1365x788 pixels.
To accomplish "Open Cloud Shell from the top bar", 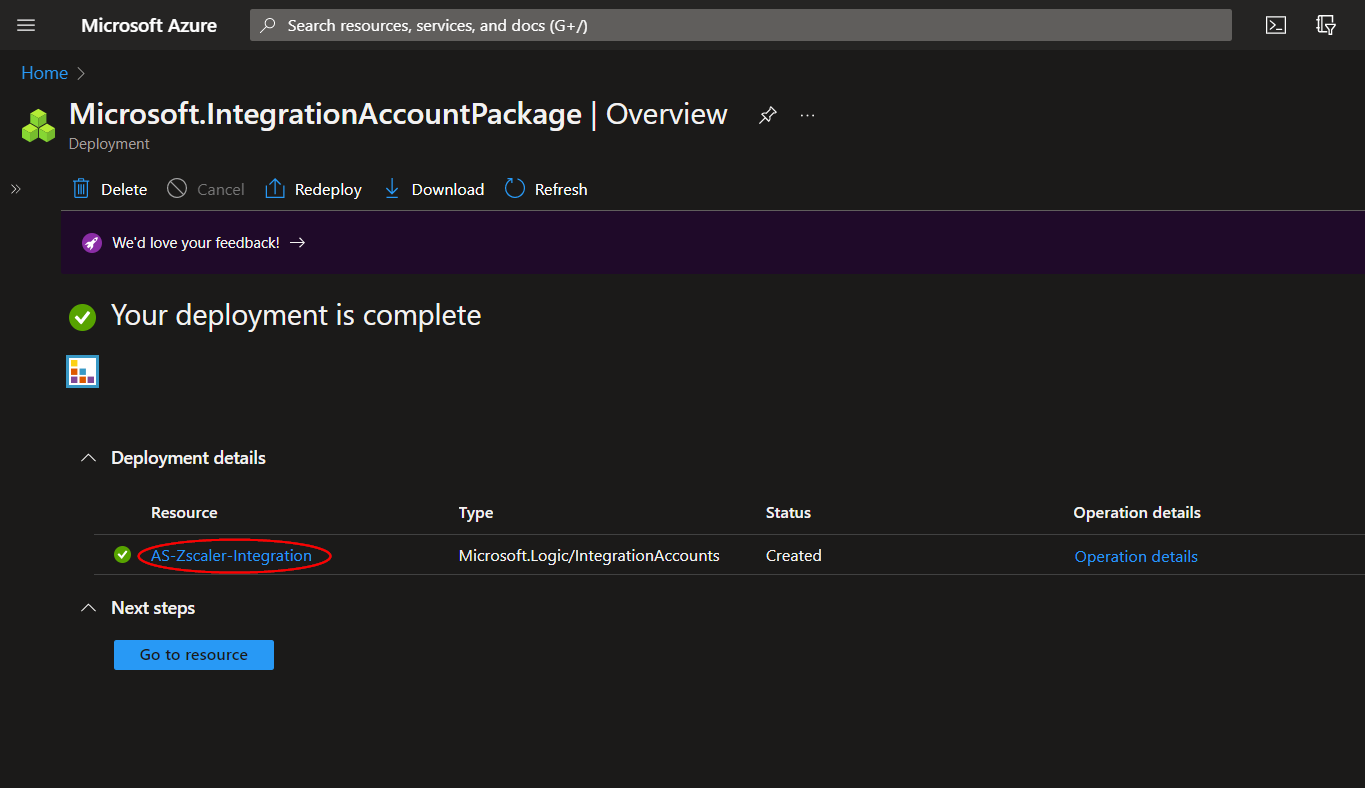I will pyautogui.click(x=1276, y=25).
